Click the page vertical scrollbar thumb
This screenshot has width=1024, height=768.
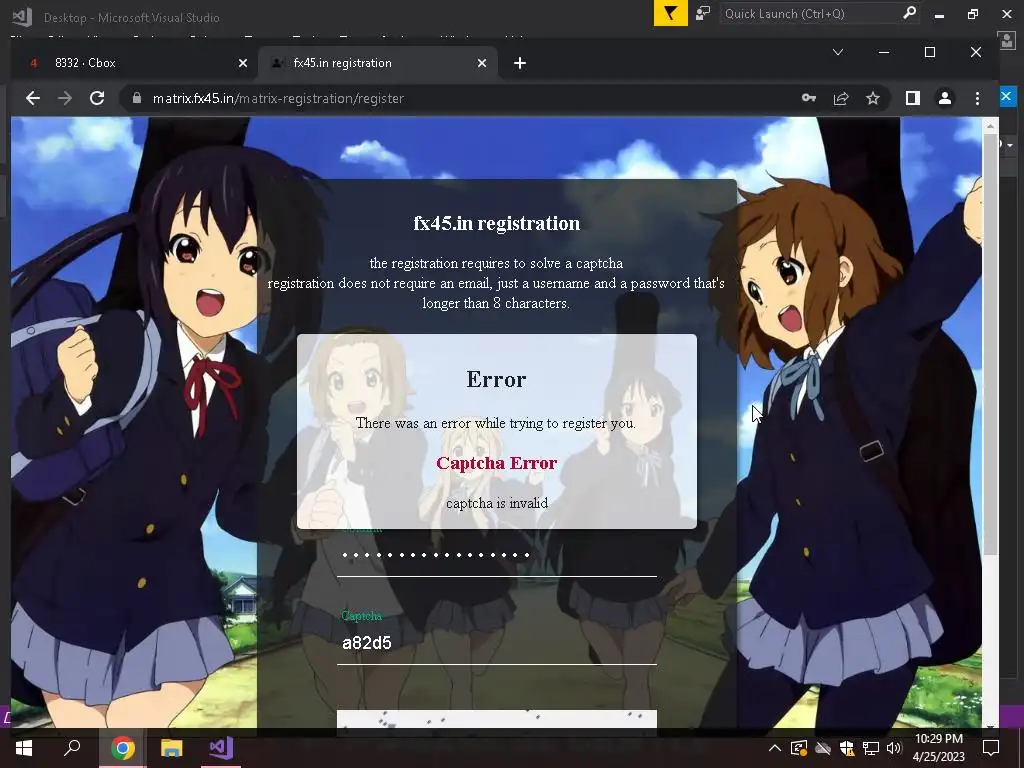point(991,343)
